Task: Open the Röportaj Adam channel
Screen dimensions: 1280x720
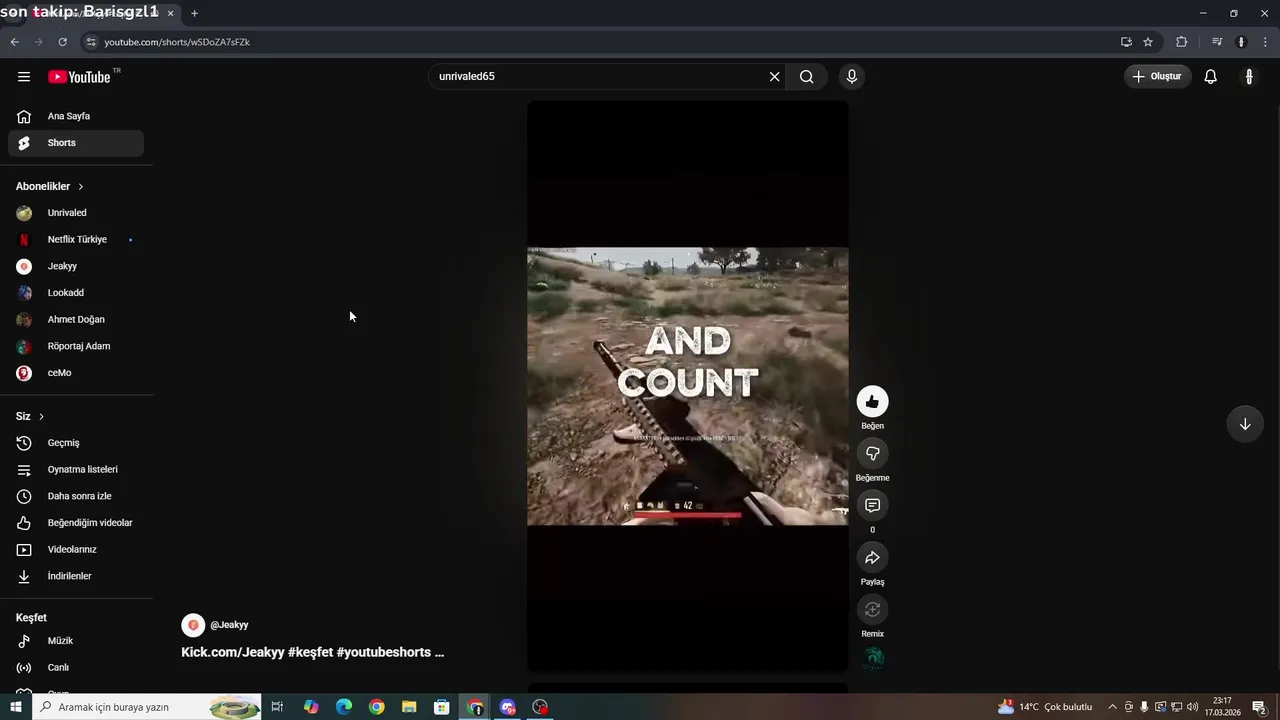Action: (x=76, y=346)
